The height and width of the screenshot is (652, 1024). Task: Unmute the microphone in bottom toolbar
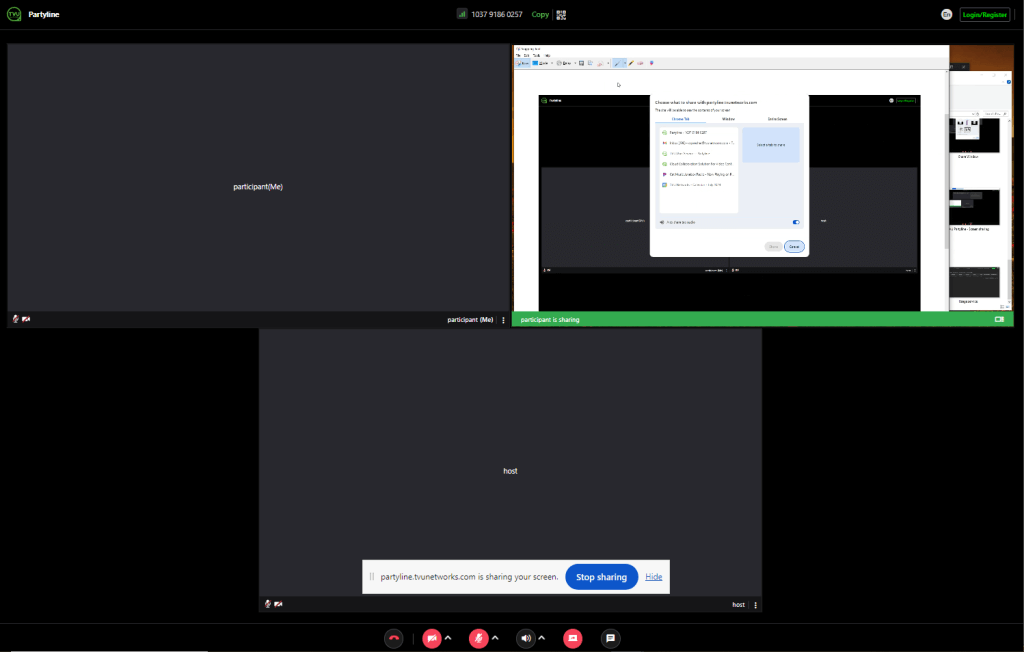479,638
